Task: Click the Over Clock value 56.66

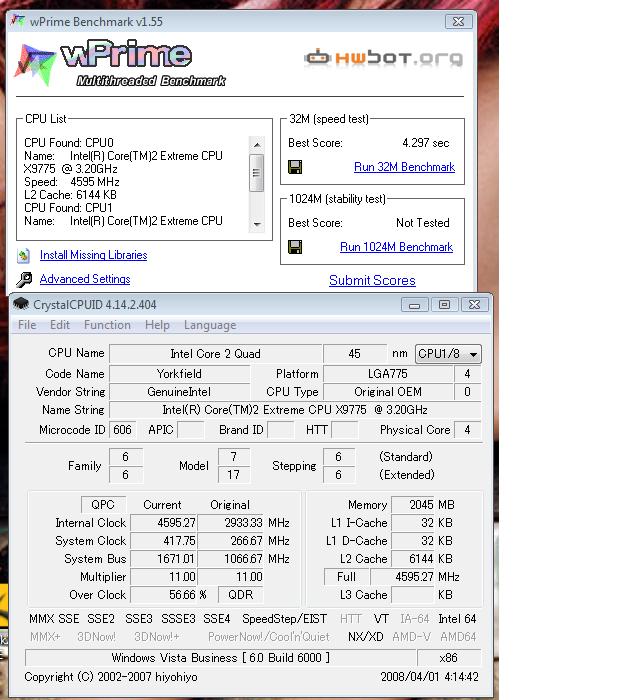Action: click(x=164, y=595)
